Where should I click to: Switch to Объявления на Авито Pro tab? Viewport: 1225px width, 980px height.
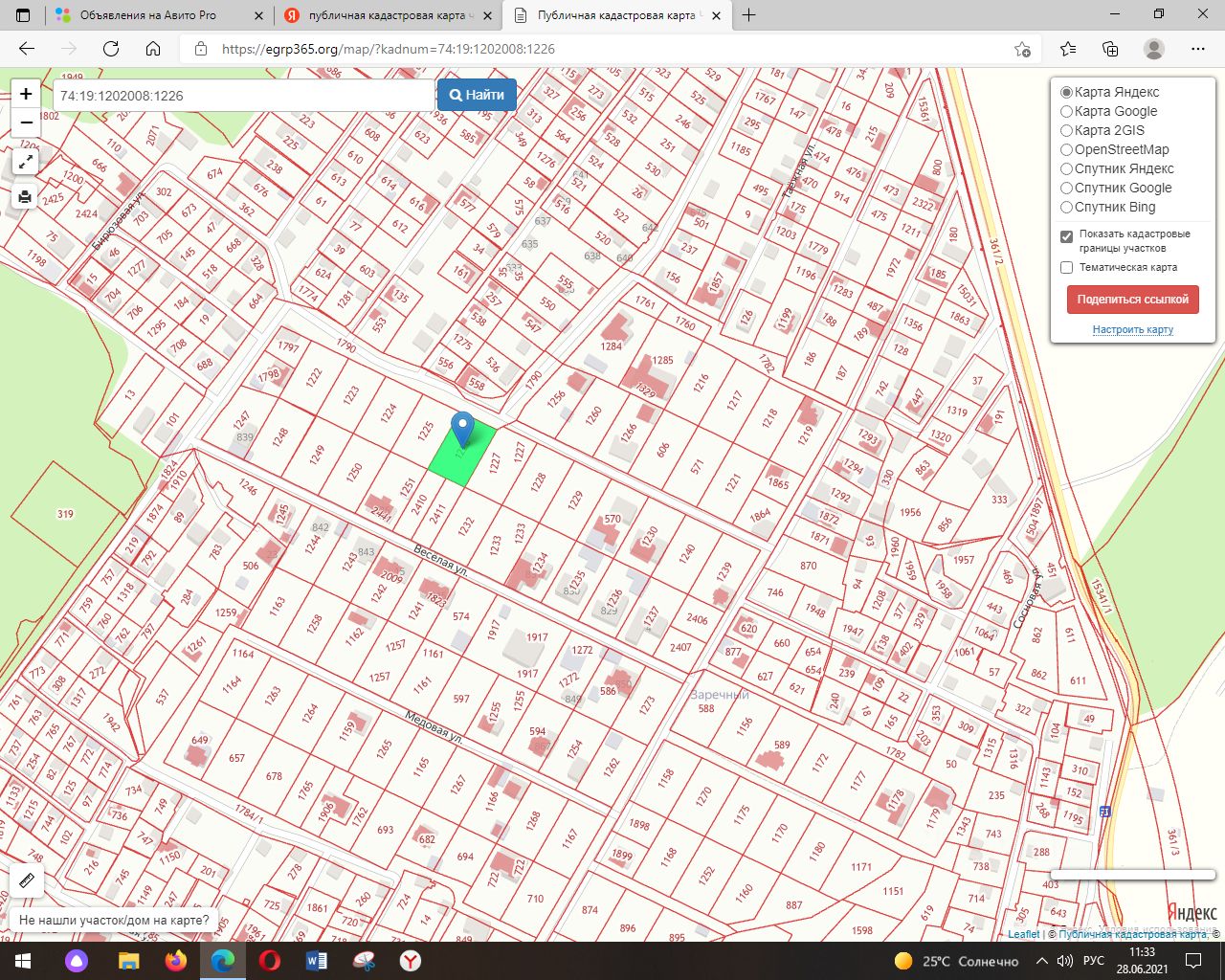coord(148,15)
